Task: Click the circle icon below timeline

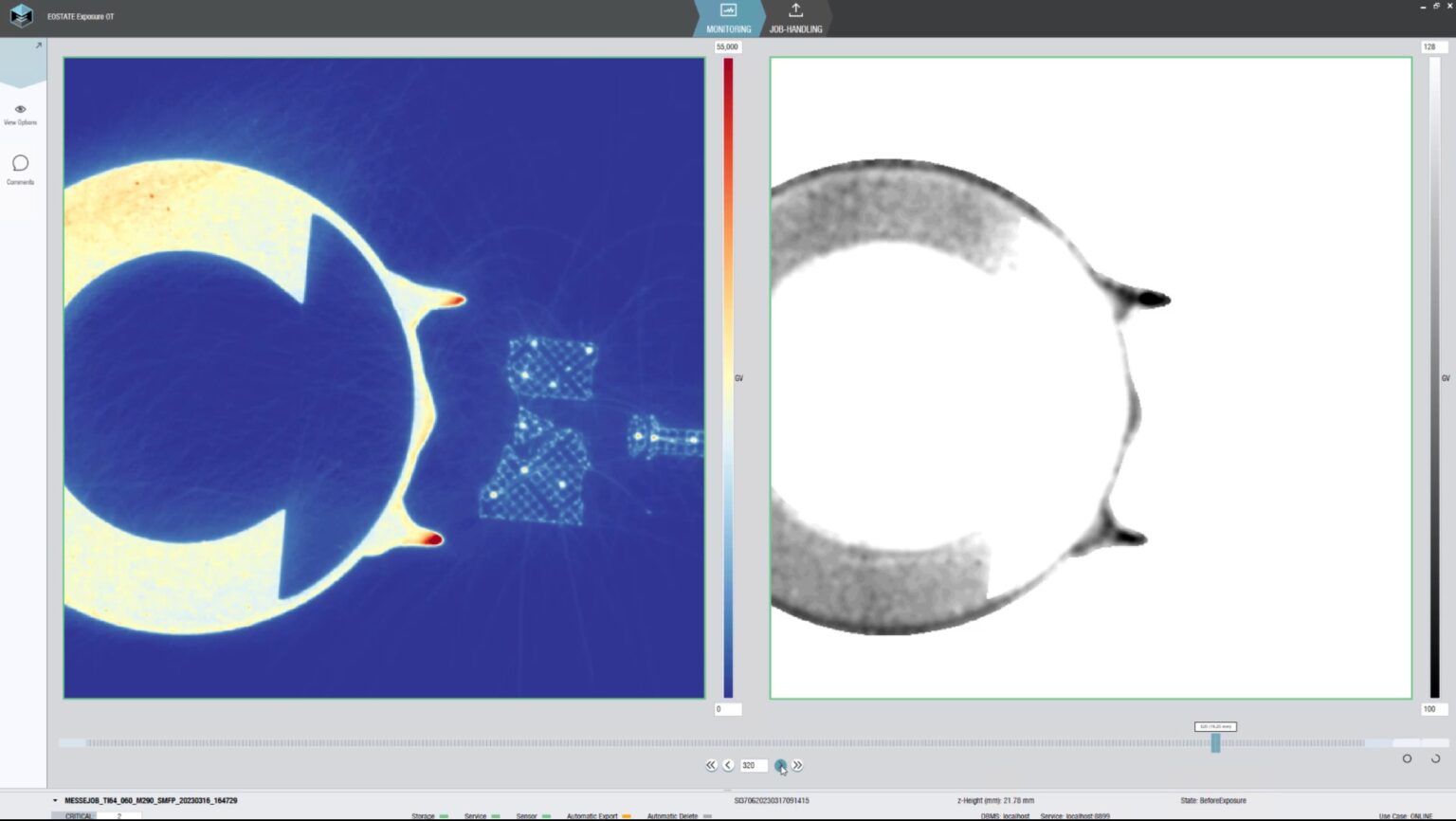Action: (x=1407, y=758)
